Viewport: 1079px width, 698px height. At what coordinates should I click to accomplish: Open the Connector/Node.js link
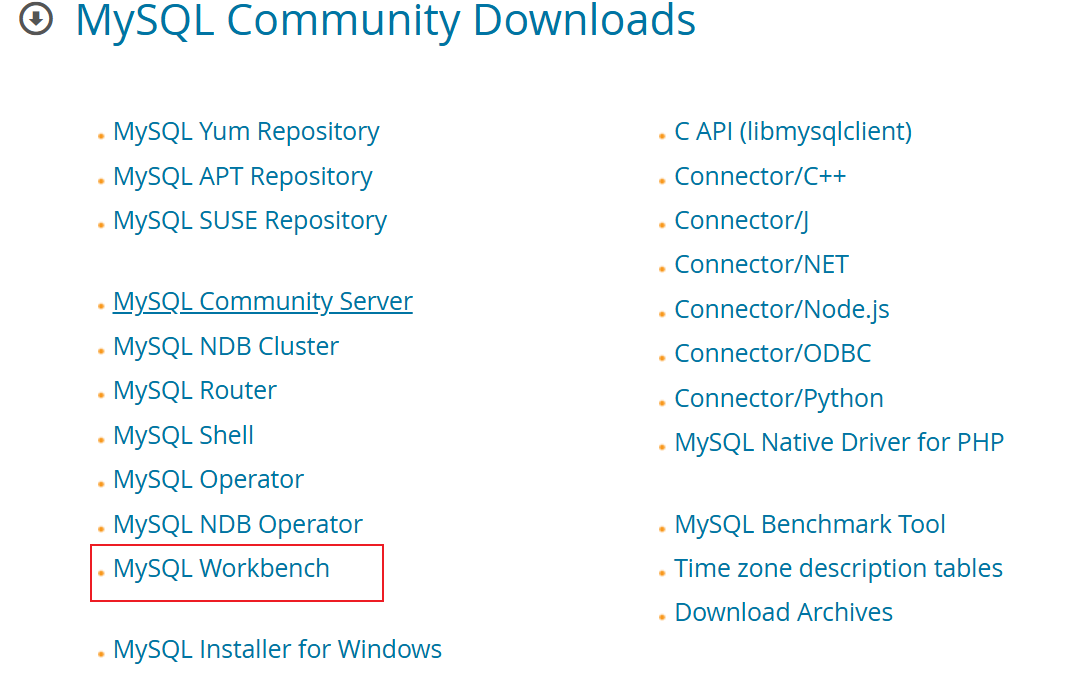[x=782, y=310]
